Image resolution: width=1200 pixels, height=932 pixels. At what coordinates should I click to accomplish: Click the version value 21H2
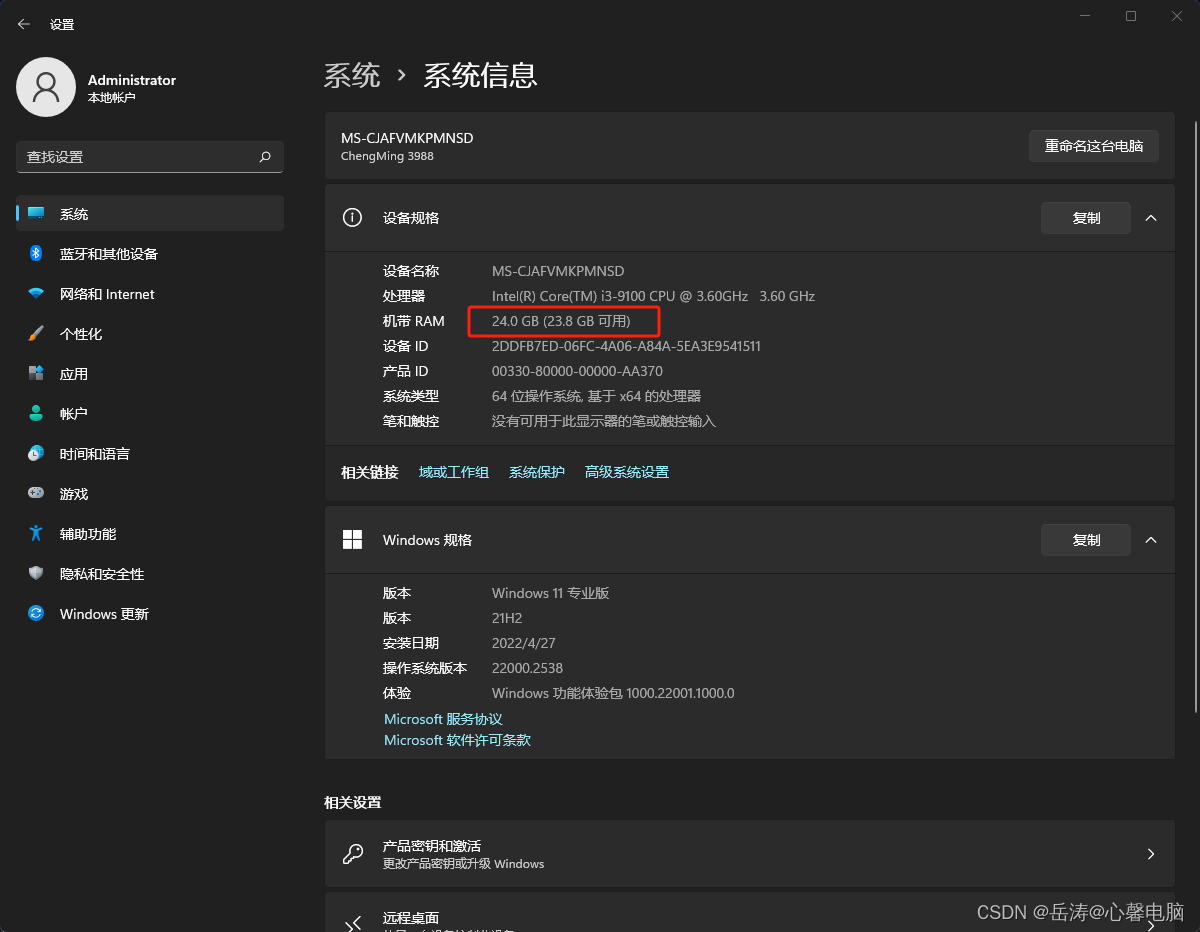507,618
